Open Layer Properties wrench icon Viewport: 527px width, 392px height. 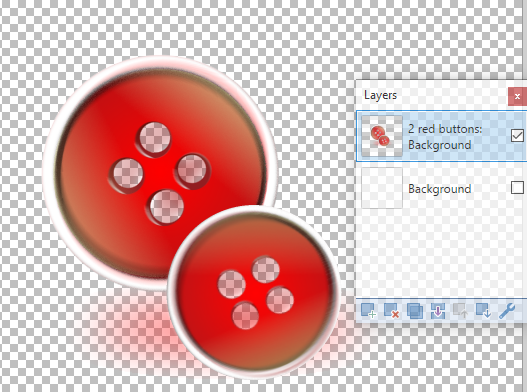[x=507, y=310]
